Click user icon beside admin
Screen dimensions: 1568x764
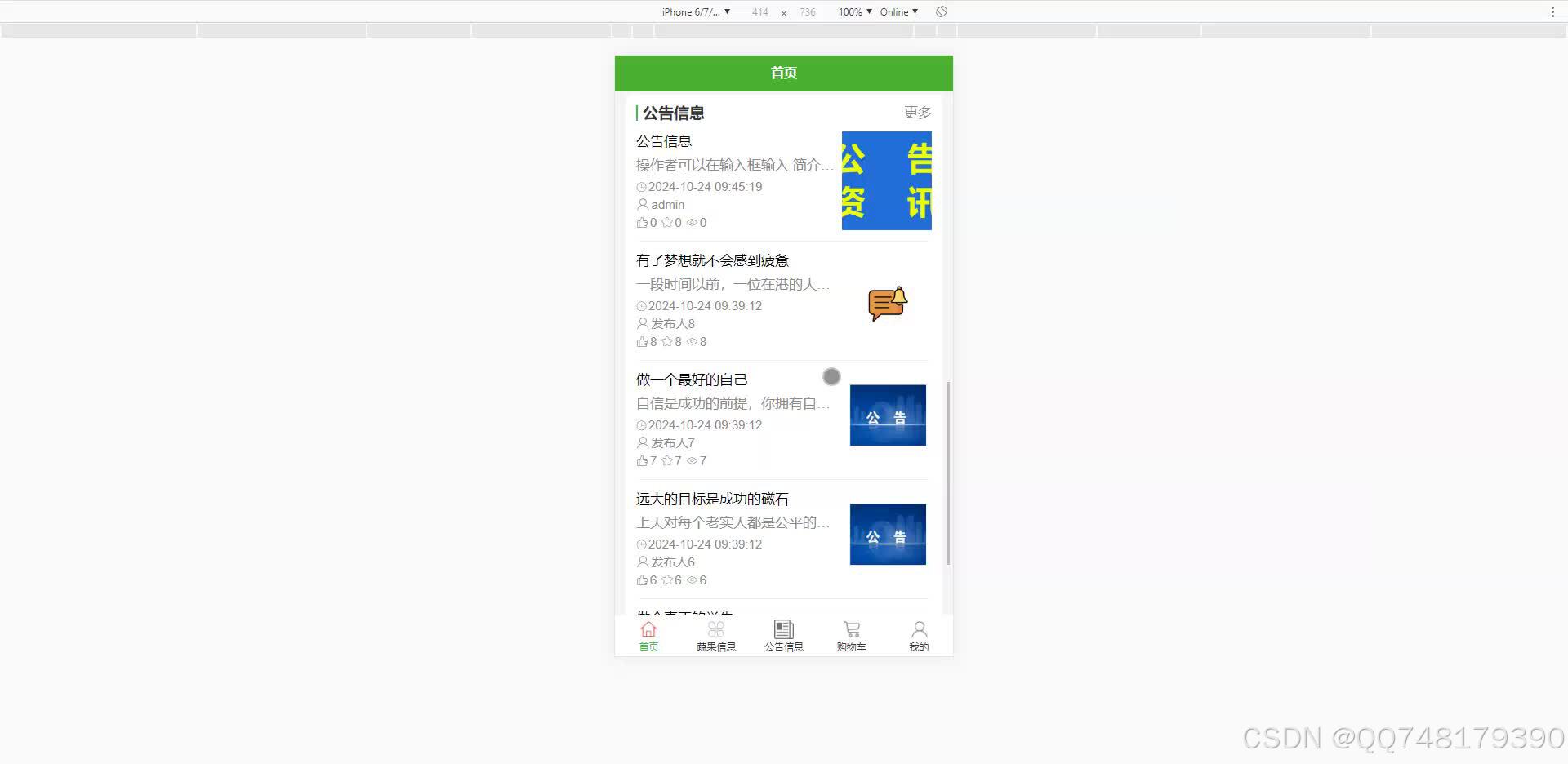tap(643, 205)
